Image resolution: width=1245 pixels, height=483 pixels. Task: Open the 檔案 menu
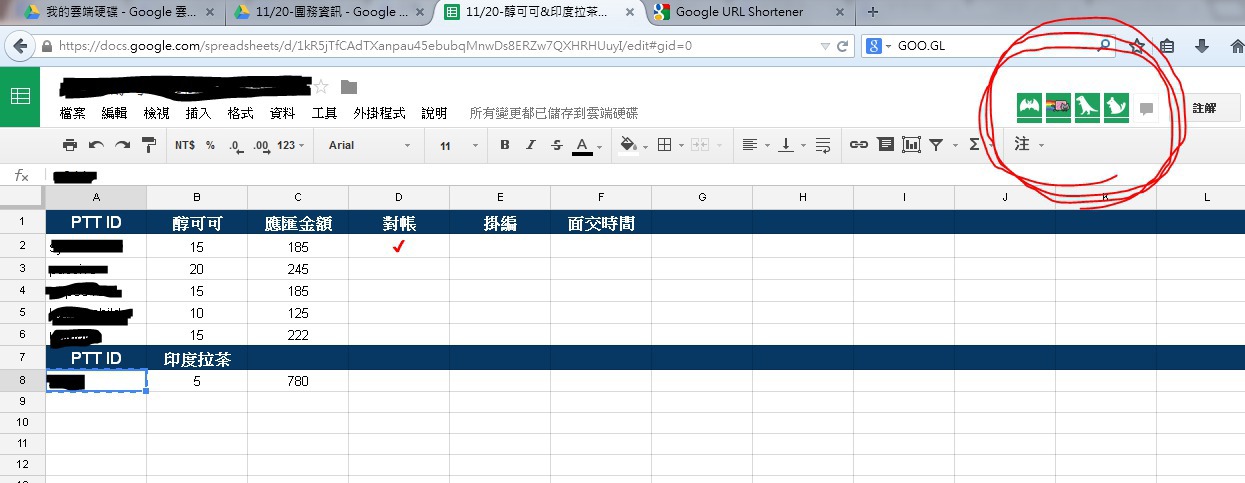pos(73,114)
